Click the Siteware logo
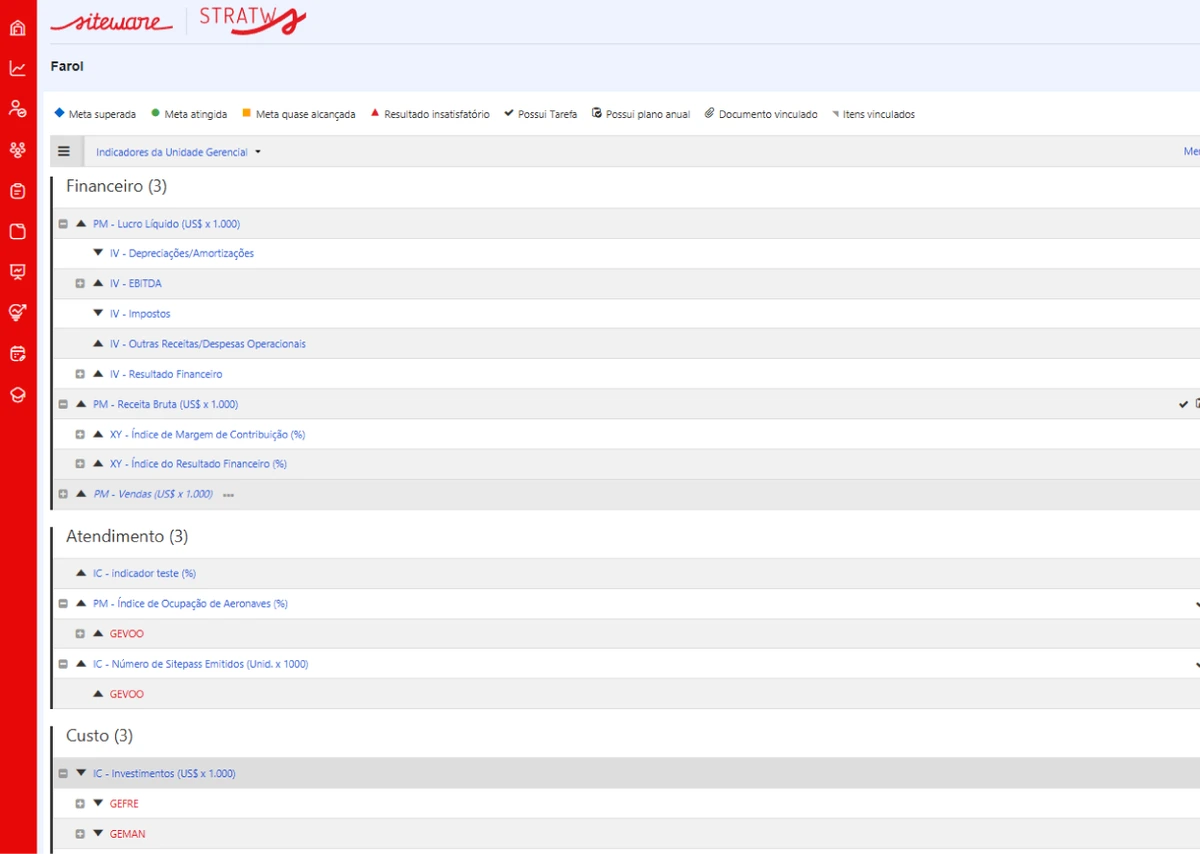Image resolution: width=1200 pixels, height=854 pixels. point(112,21)
